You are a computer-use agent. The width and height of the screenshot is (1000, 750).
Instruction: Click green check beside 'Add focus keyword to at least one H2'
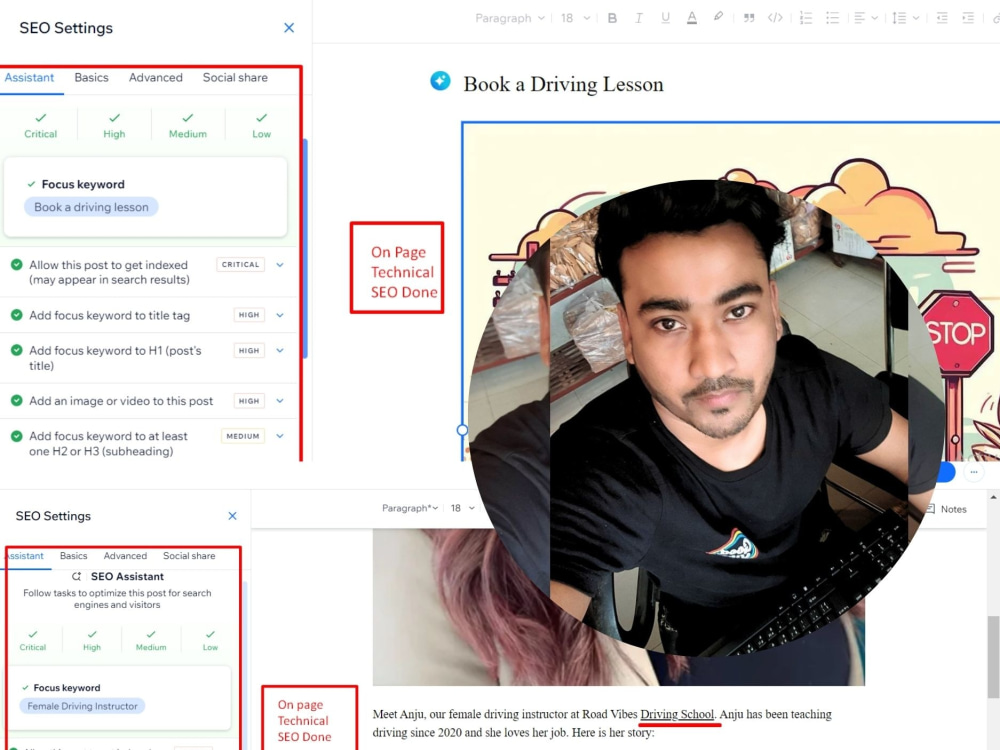(17, 436)
